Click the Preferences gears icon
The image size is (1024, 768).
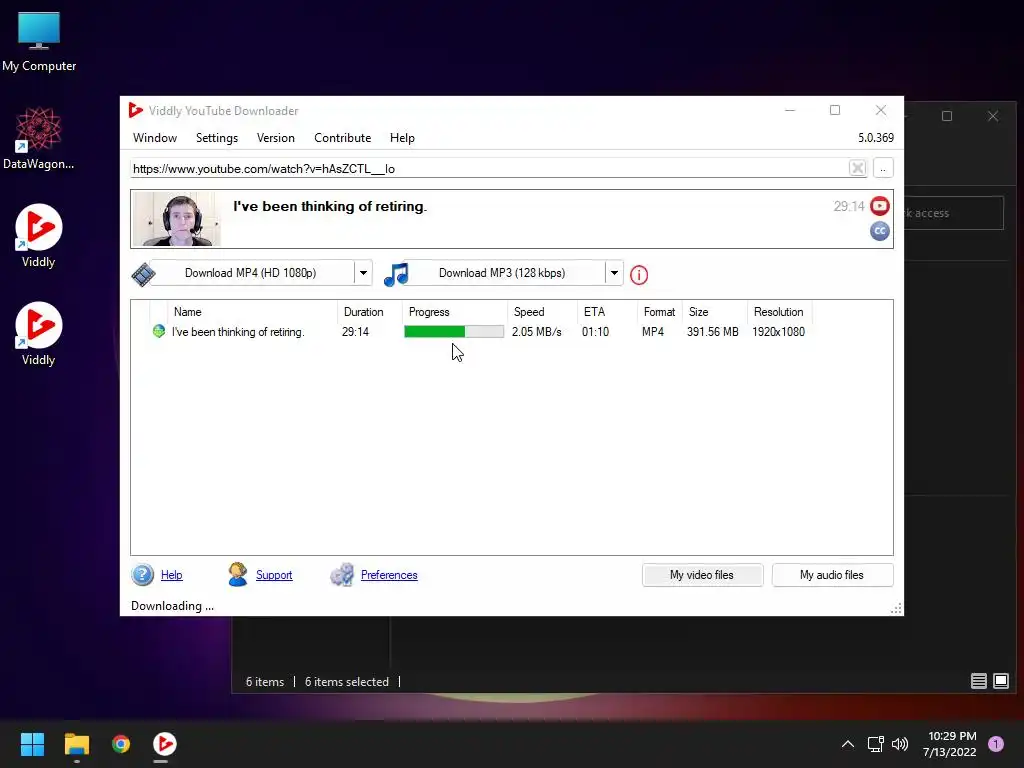(342, 575)
